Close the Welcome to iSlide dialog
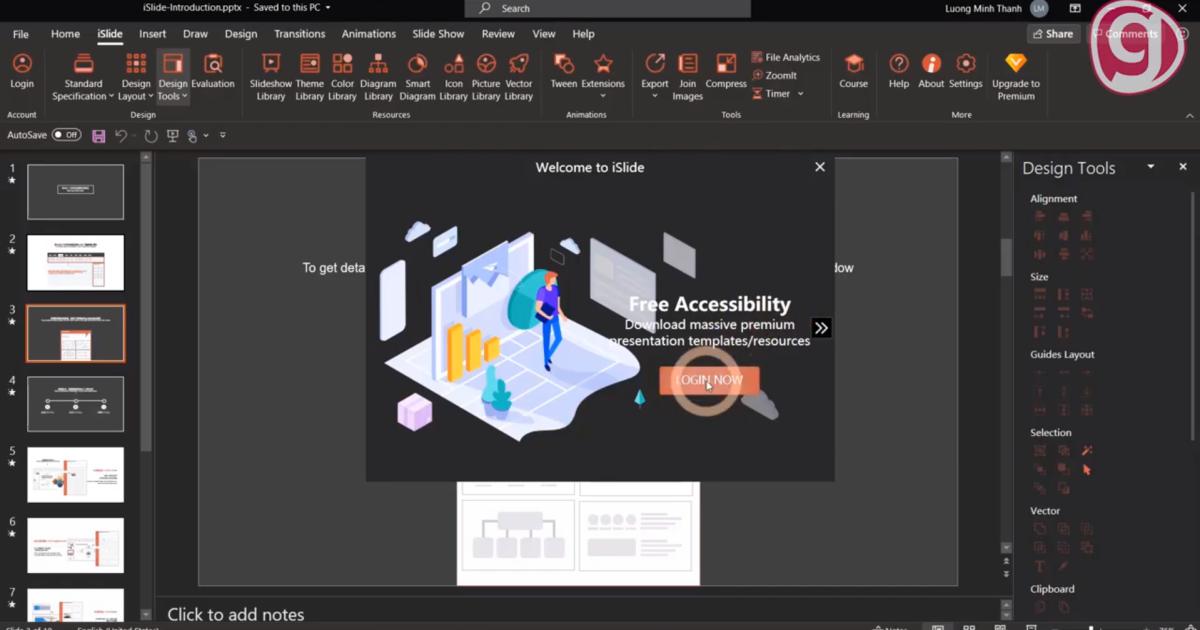The image size is (1200, 630). [820, 167]
